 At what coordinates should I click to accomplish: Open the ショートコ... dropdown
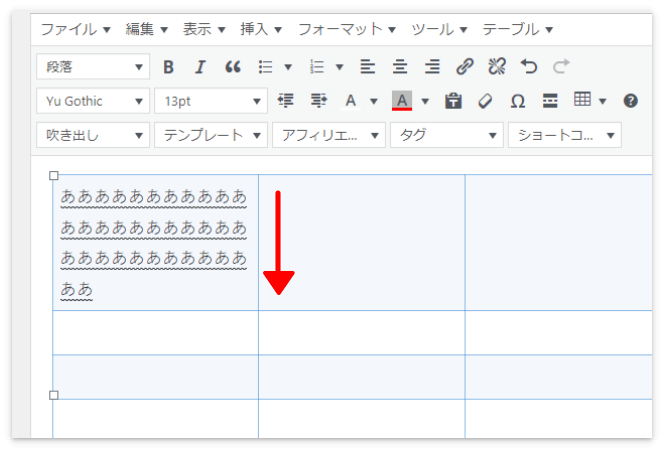tap(565, 135)
